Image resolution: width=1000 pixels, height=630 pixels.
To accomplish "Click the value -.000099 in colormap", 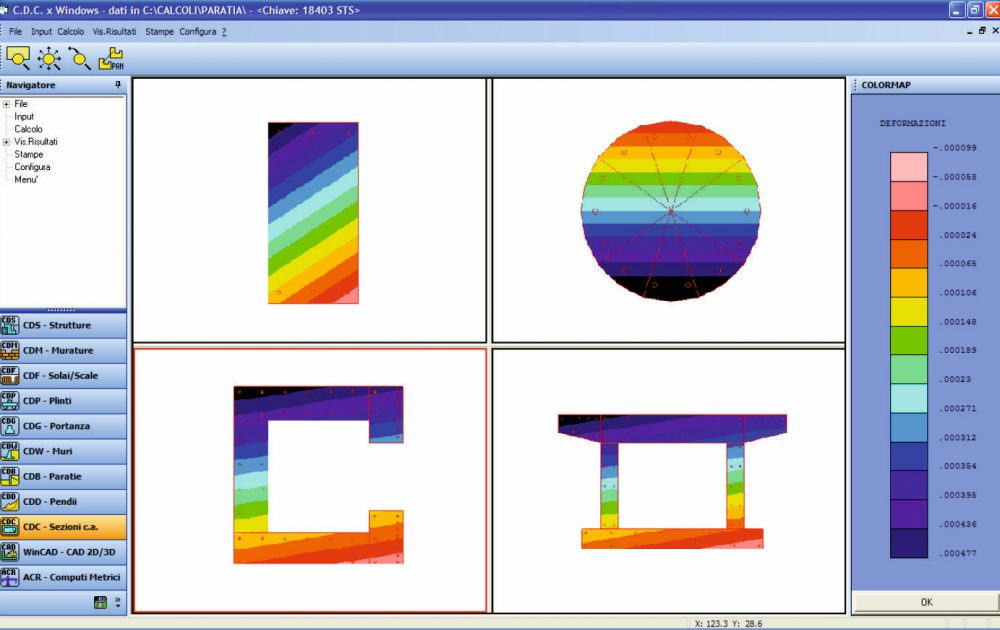I will (x=955, y=147).
